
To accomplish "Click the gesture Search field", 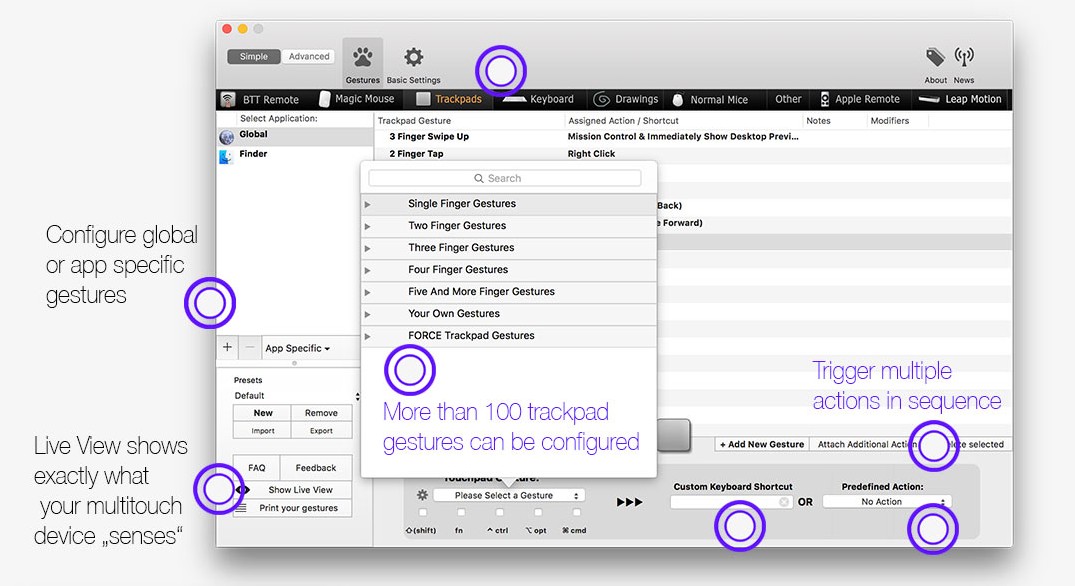I will [505, 178].
